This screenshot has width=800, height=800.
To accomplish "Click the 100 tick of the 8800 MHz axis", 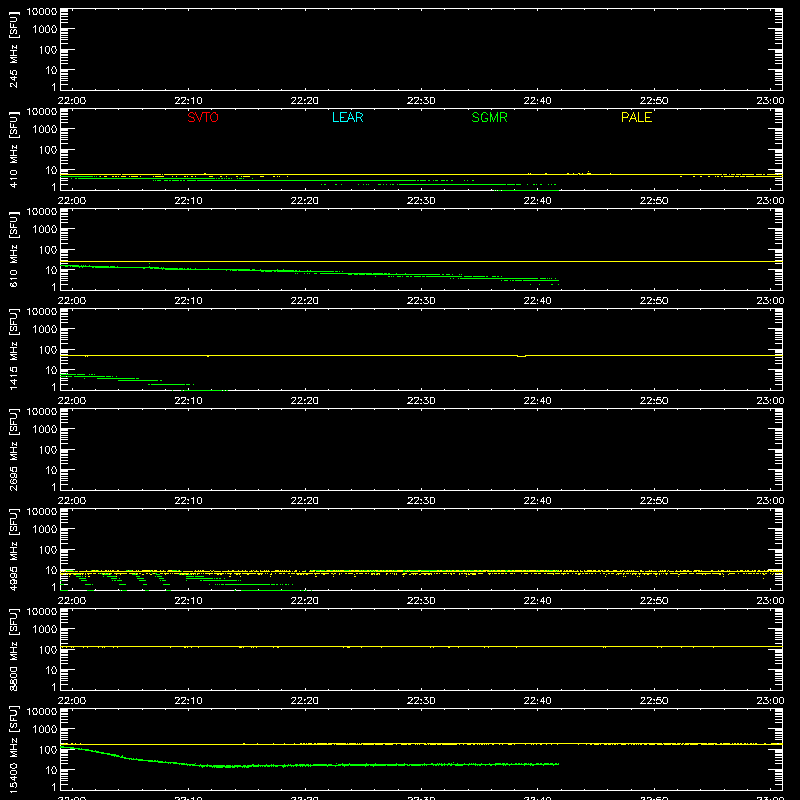I will pos(48,650).
